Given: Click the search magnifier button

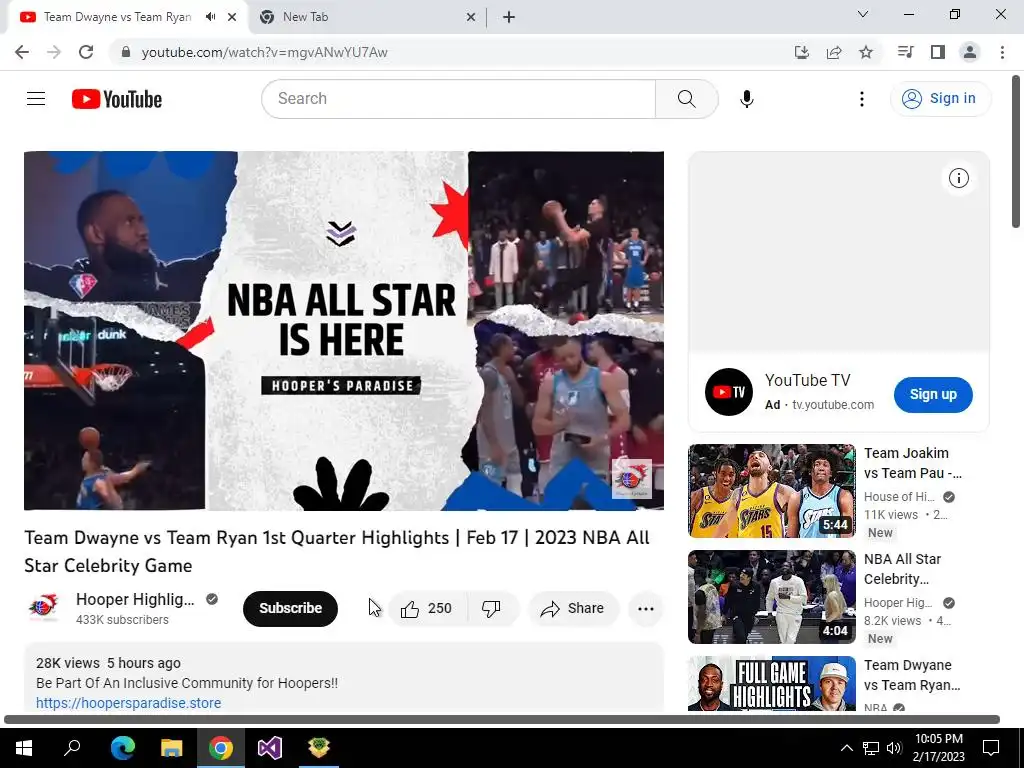Looking at the screenshot, I should [x=686, y=99].
